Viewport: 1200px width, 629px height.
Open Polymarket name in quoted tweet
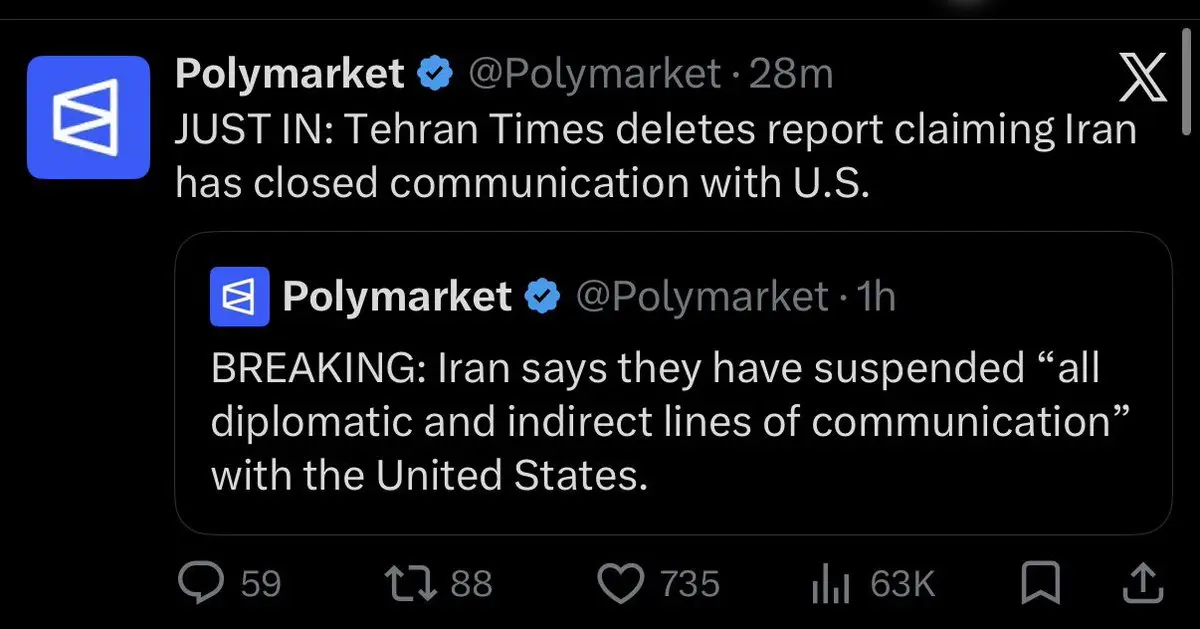point(397,297)
